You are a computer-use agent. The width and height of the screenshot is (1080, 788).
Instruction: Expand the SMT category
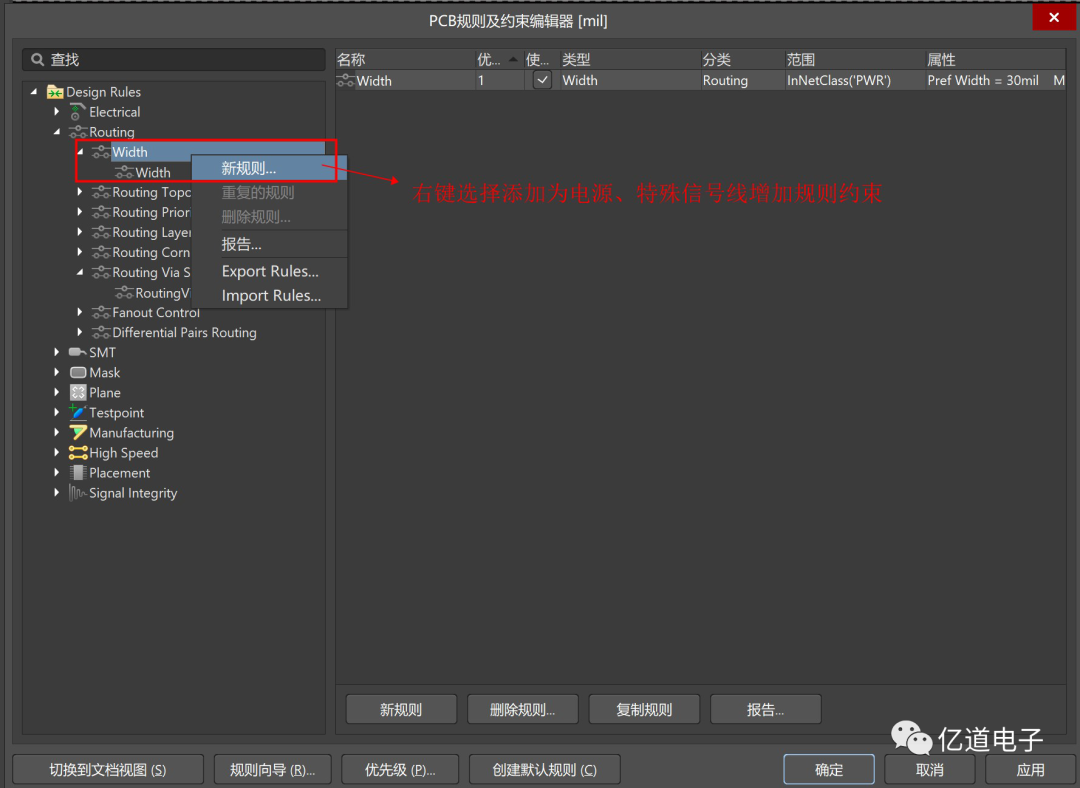tap(57, 352)
